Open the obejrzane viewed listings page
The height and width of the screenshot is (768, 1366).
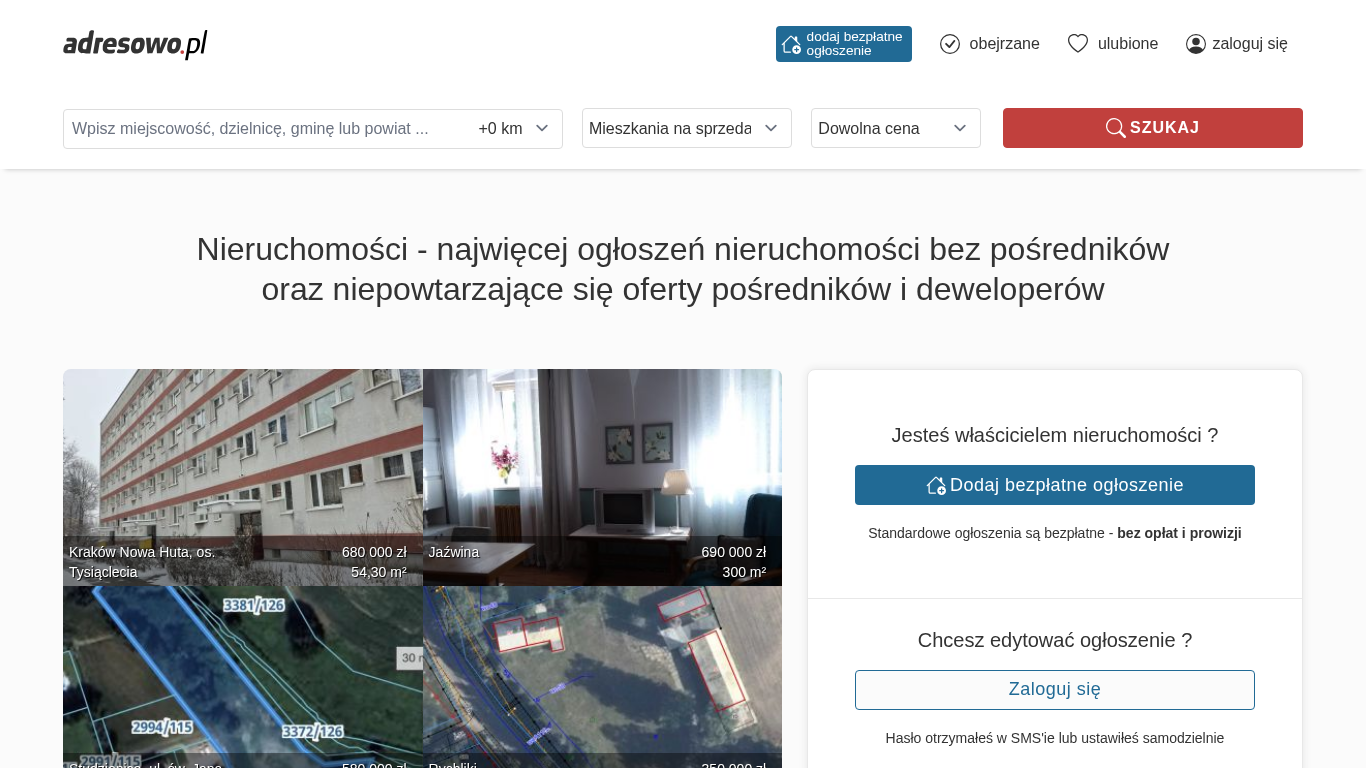tap(1003, 44)
